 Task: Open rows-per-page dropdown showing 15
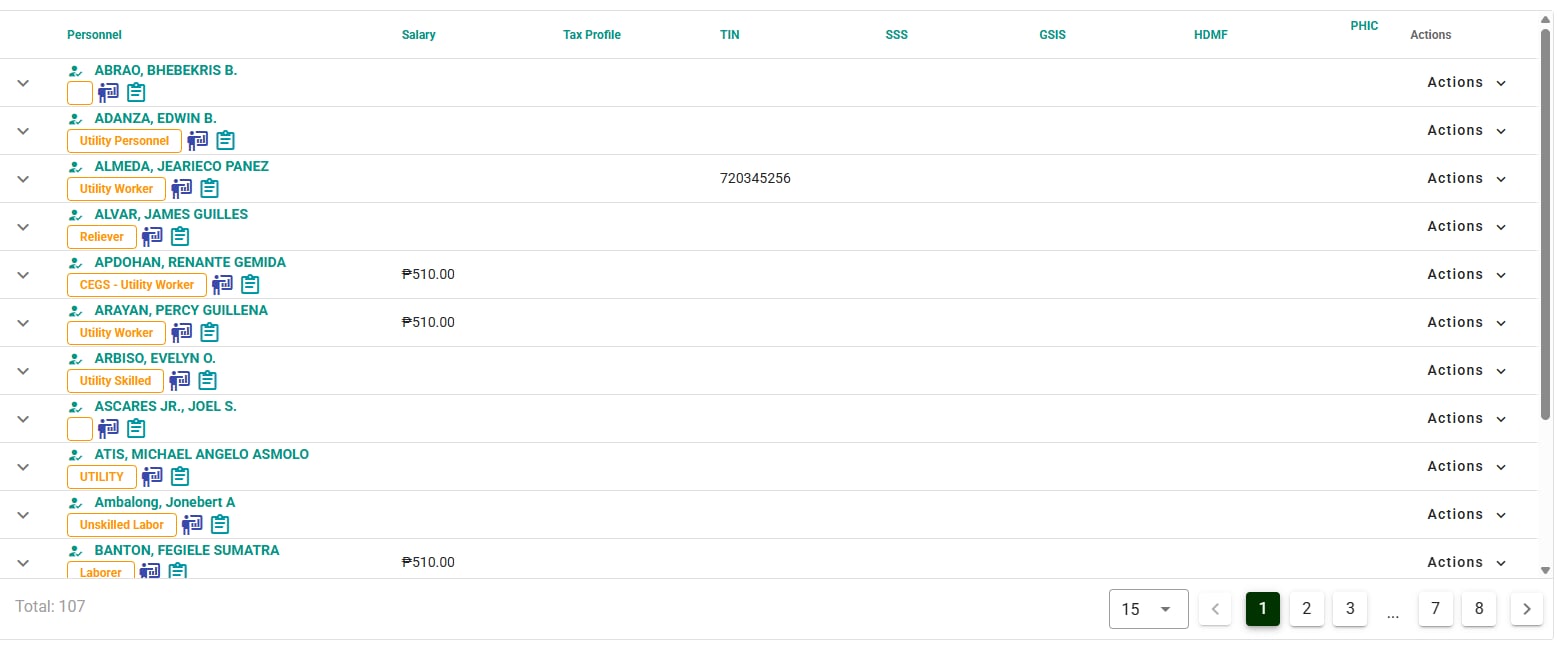(1148, 609)
